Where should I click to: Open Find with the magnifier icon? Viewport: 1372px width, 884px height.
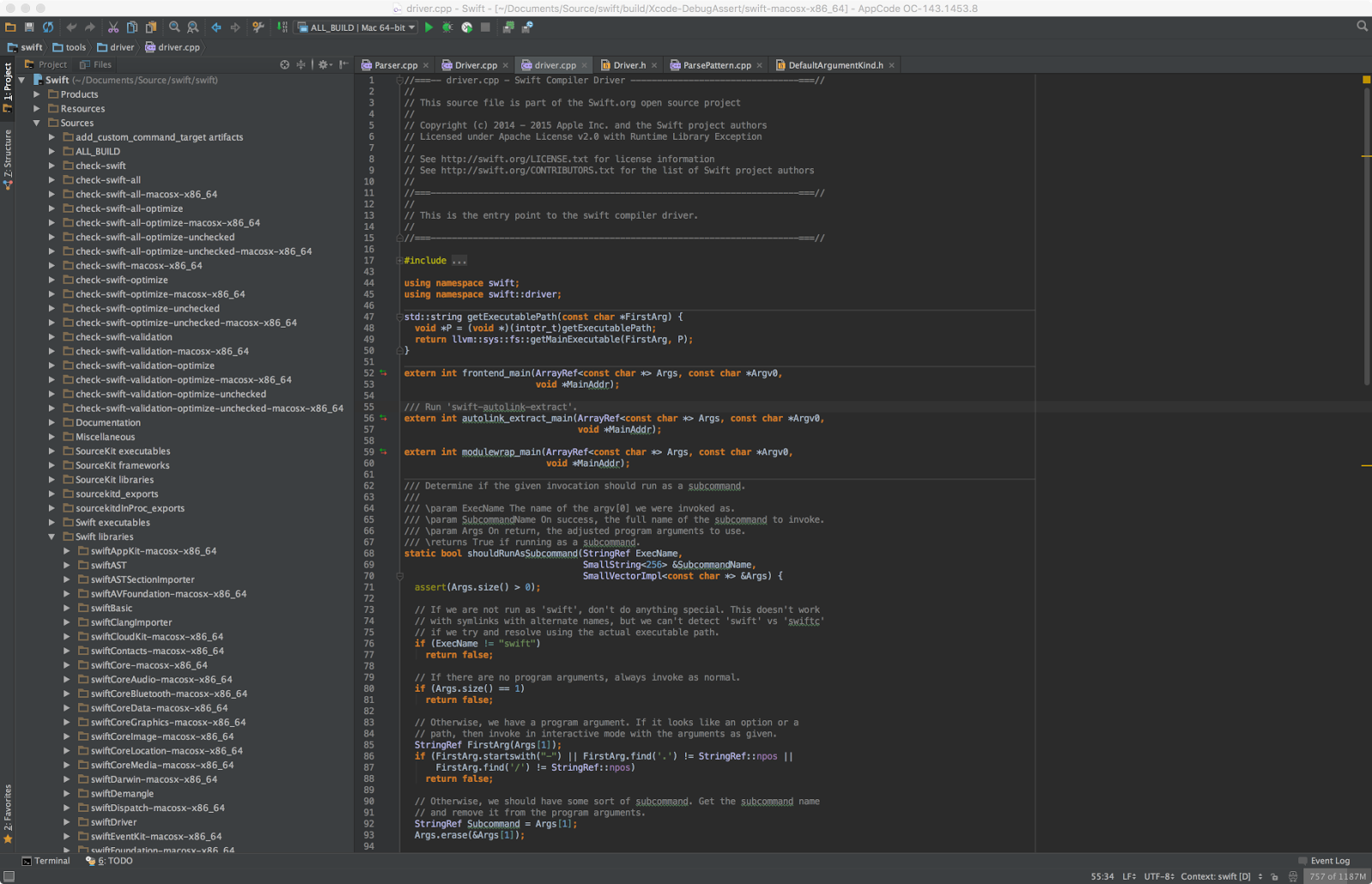175,27
